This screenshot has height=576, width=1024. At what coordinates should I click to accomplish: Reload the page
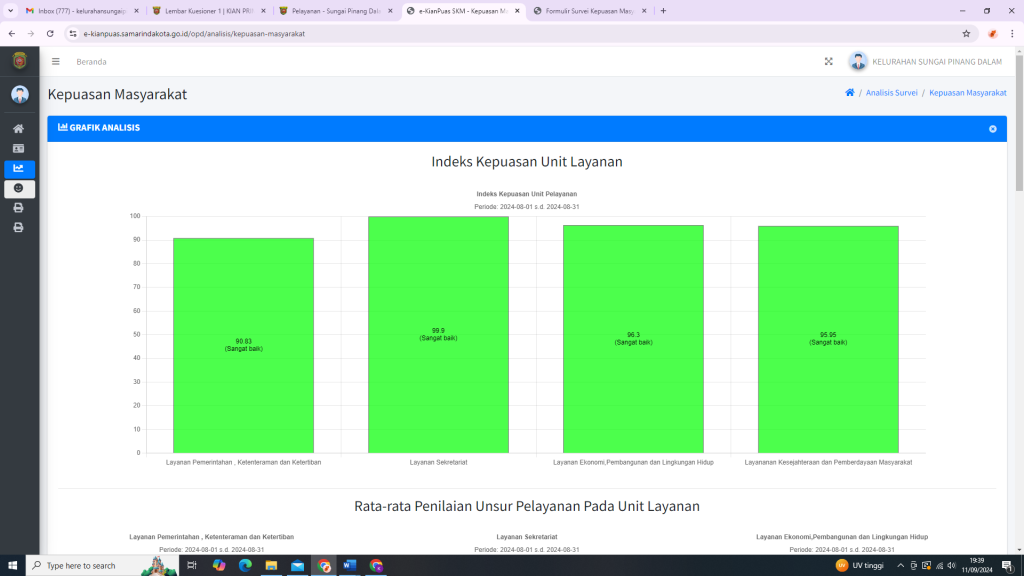50,34
